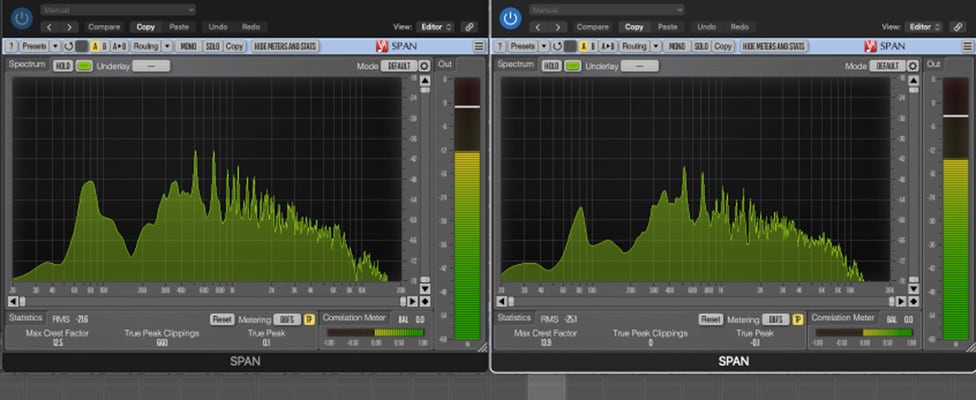
Task: Click reload circular arrow in right SPAN
Action: click(557, 47)
